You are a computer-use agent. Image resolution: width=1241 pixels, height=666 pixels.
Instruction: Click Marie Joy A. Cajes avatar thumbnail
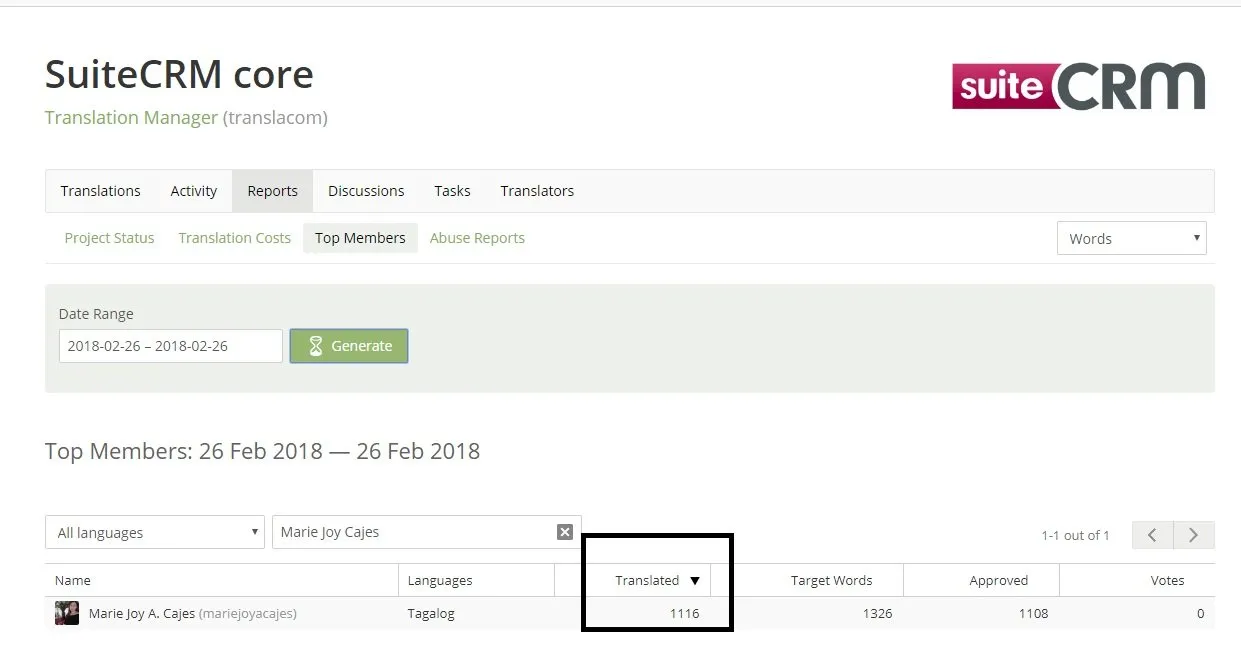click(x=67, y=613)
